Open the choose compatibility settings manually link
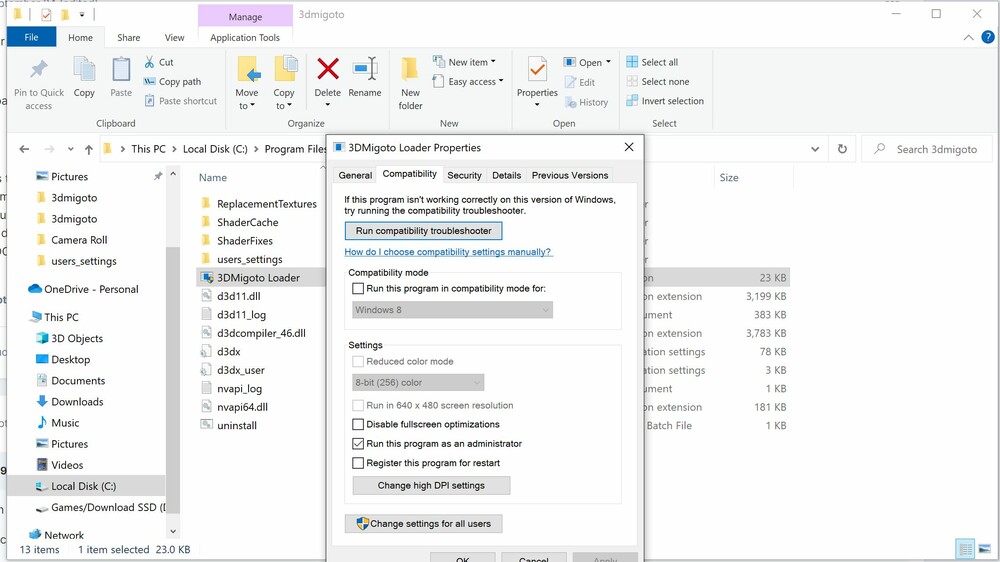Screen dimensions: 1000x562 [448, 252]
